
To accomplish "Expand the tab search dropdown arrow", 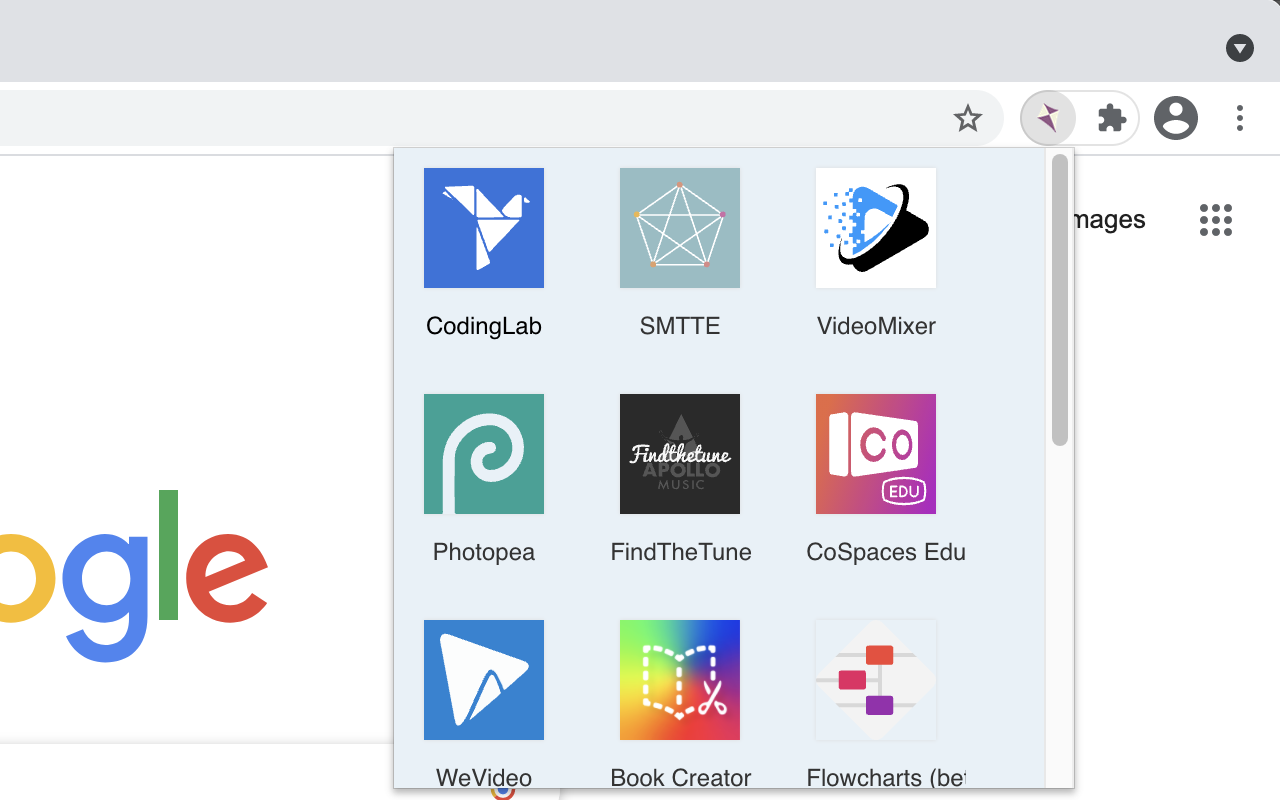I will pos(1240,47).
